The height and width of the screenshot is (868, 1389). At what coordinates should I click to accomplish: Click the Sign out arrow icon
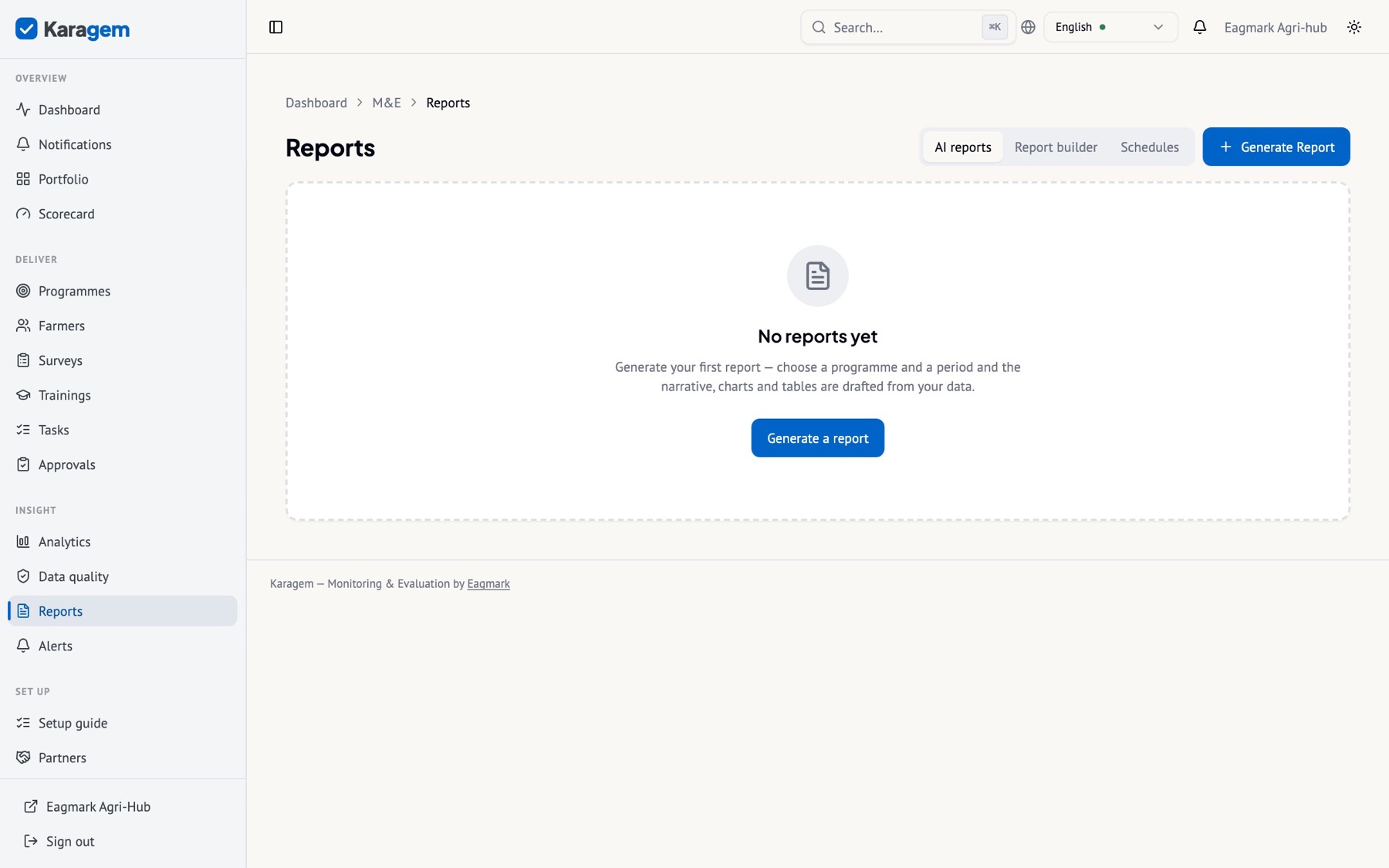31,841
